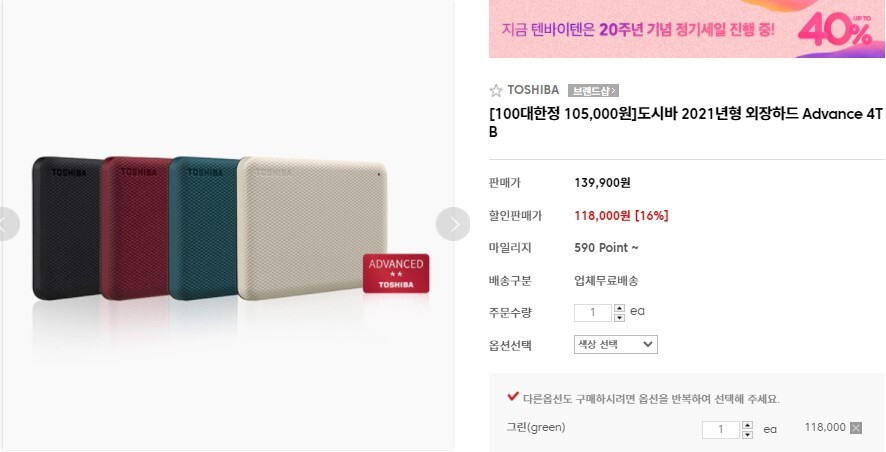Click the TOSHIBA brand name link

click(533, 90)
